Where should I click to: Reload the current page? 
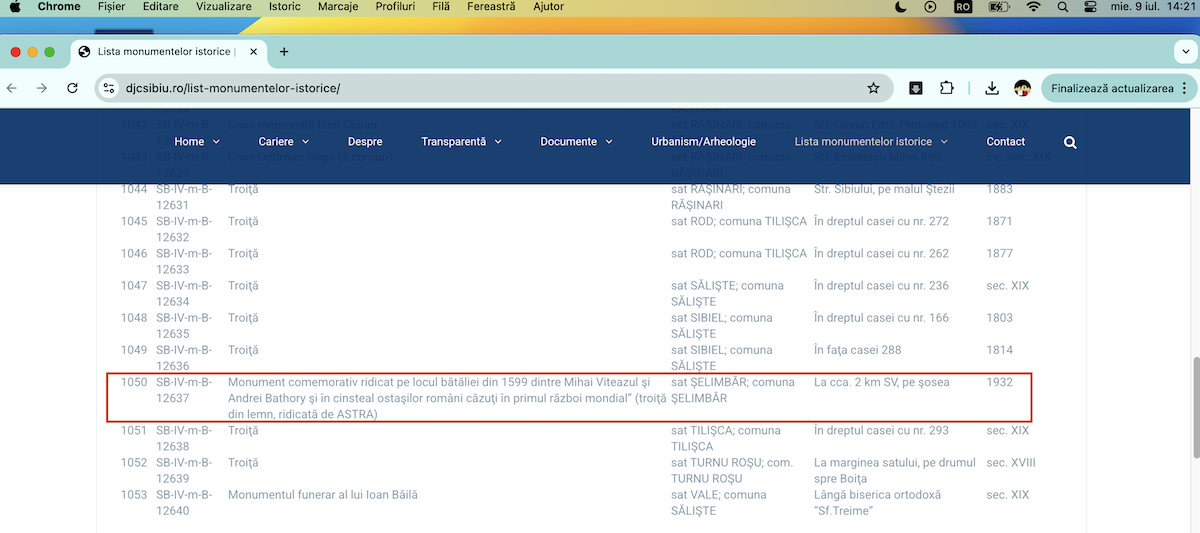point(72,88)
